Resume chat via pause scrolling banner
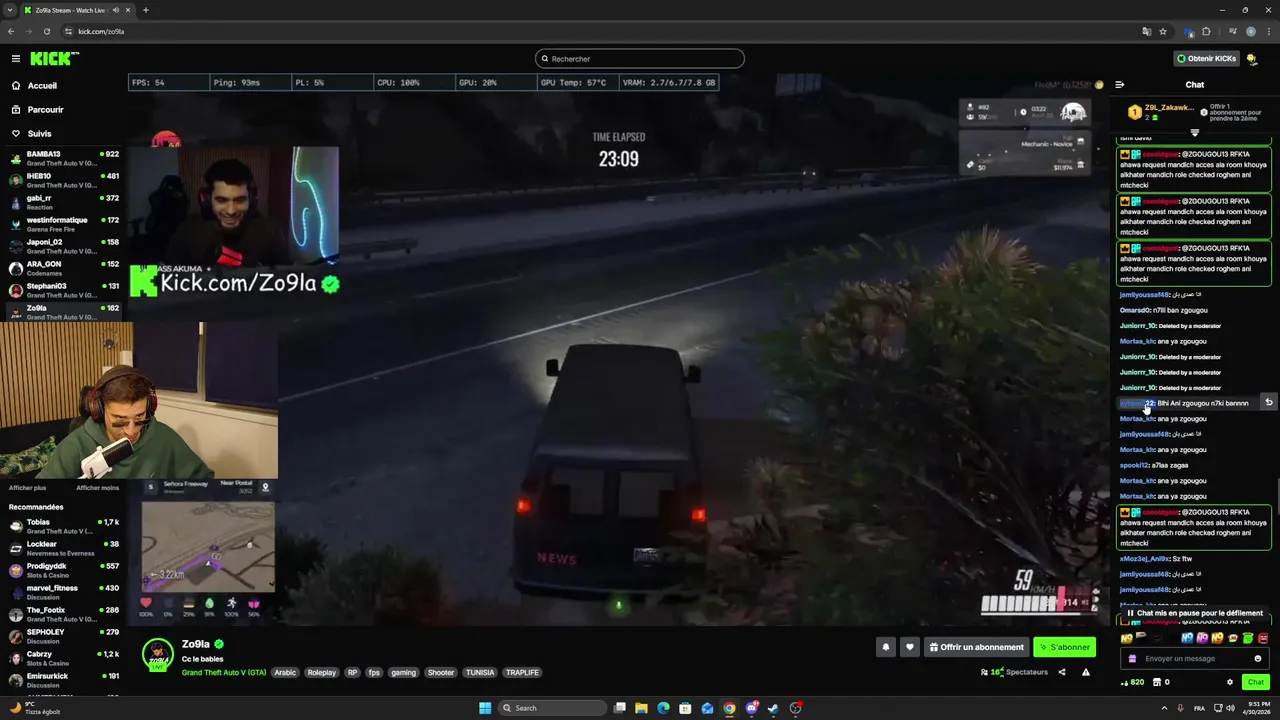 point(1194,613)
